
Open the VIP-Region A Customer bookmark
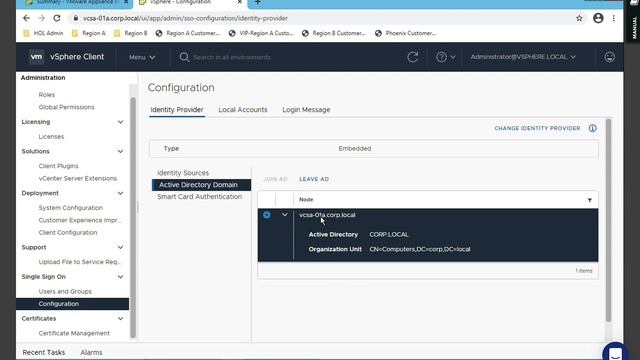pos(261,33)
